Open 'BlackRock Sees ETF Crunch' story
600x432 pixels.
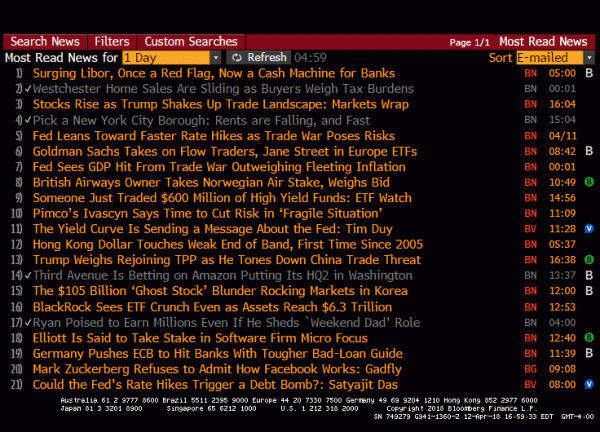point(212,307)
